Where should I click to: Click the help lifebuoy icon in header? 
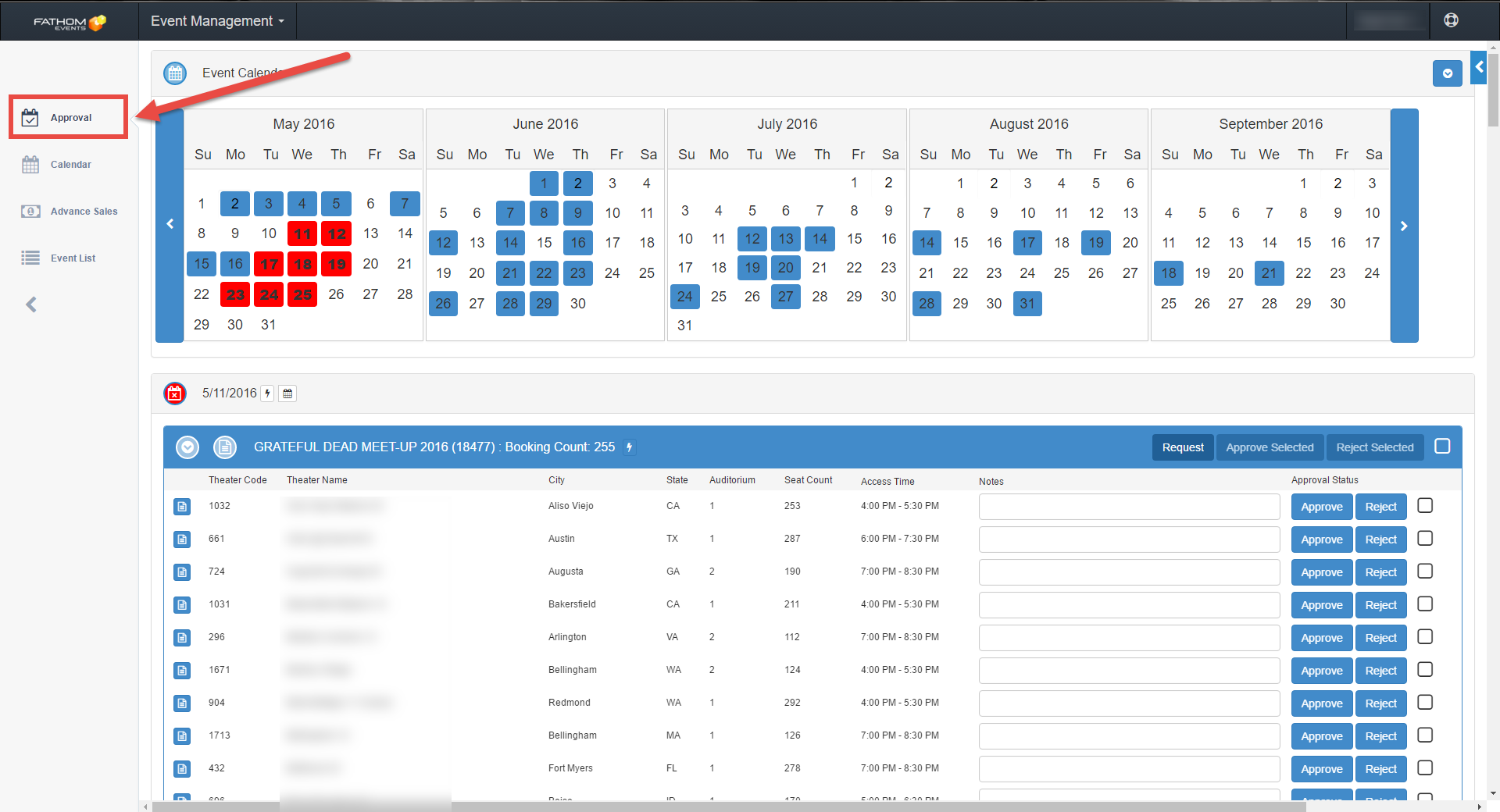1451,20
